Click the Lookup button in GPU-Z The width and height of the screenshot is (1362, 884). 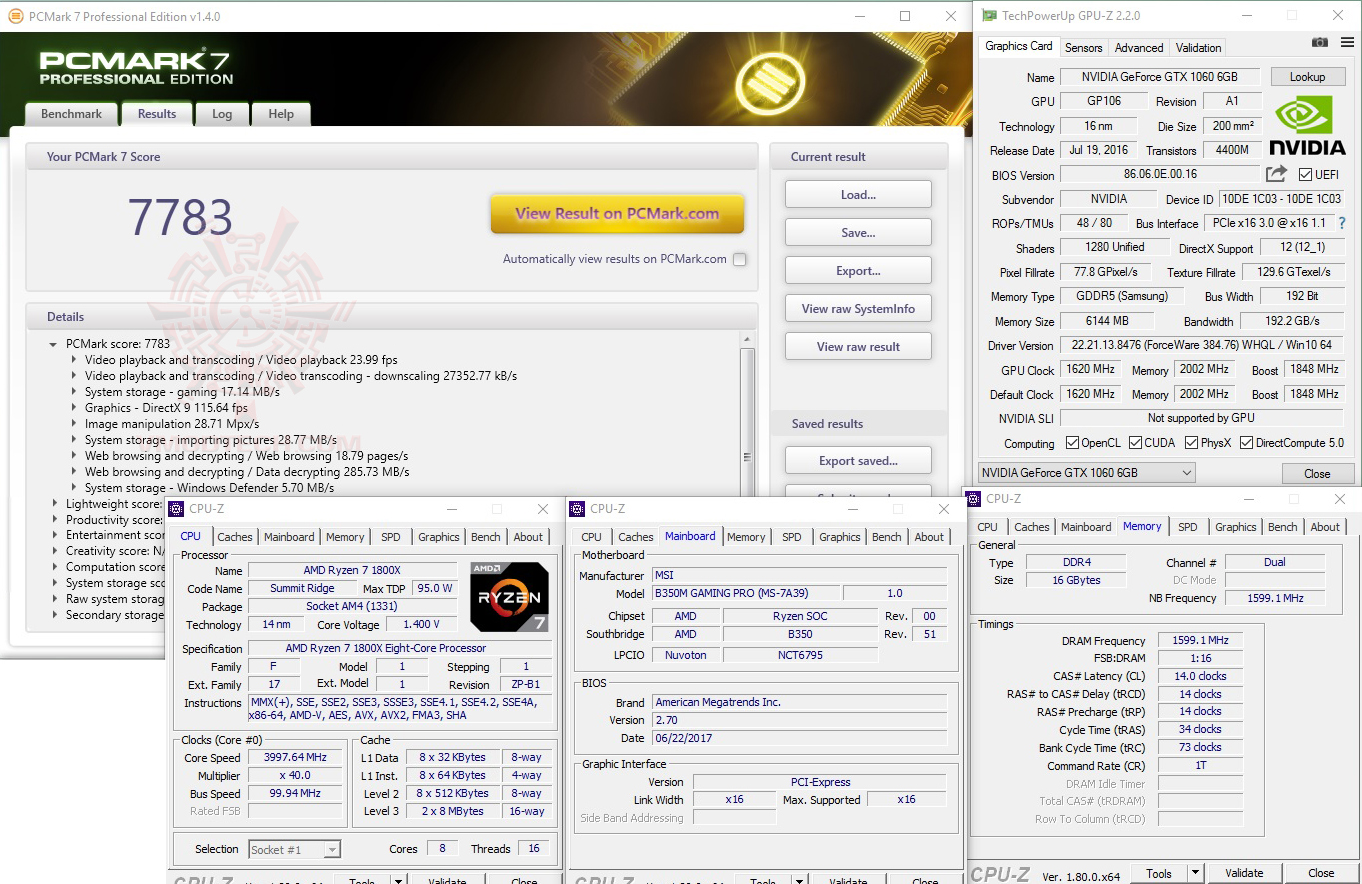[1307, 77]
